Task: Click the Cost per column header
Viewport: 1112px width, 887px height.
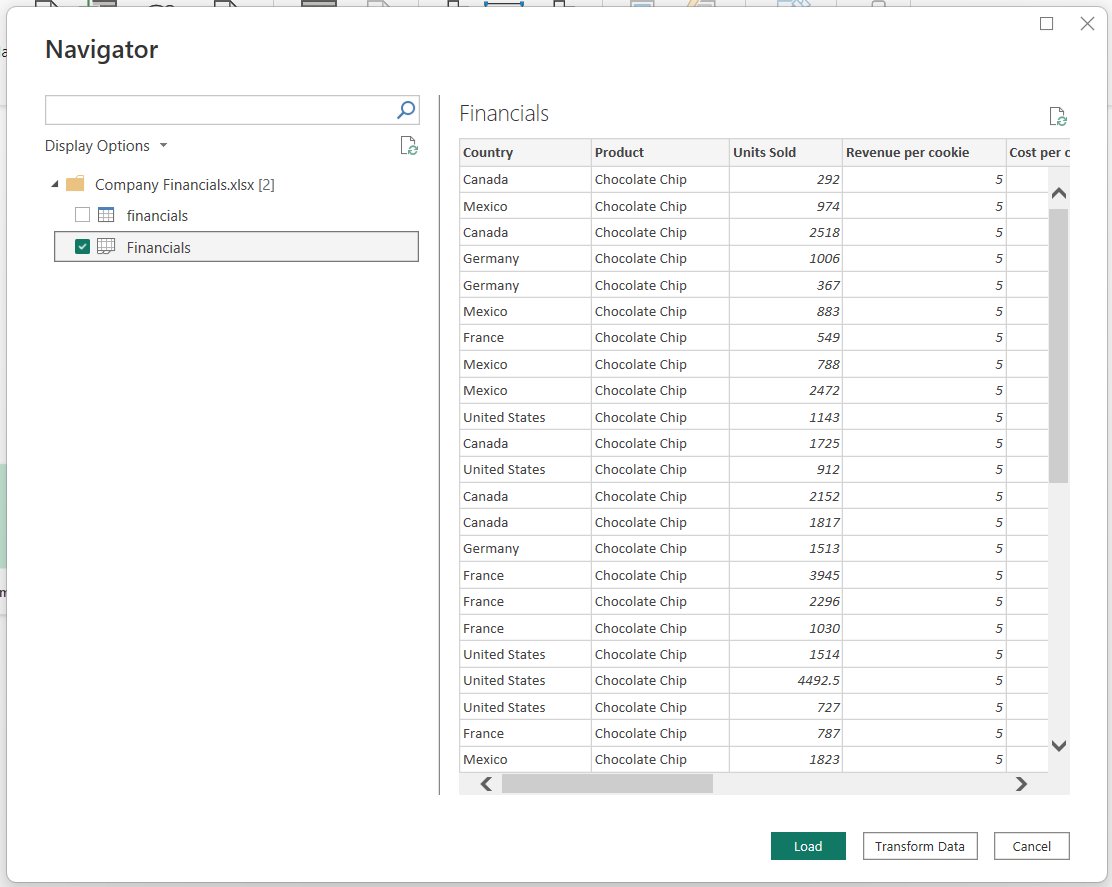Action: pos(1038,152)
